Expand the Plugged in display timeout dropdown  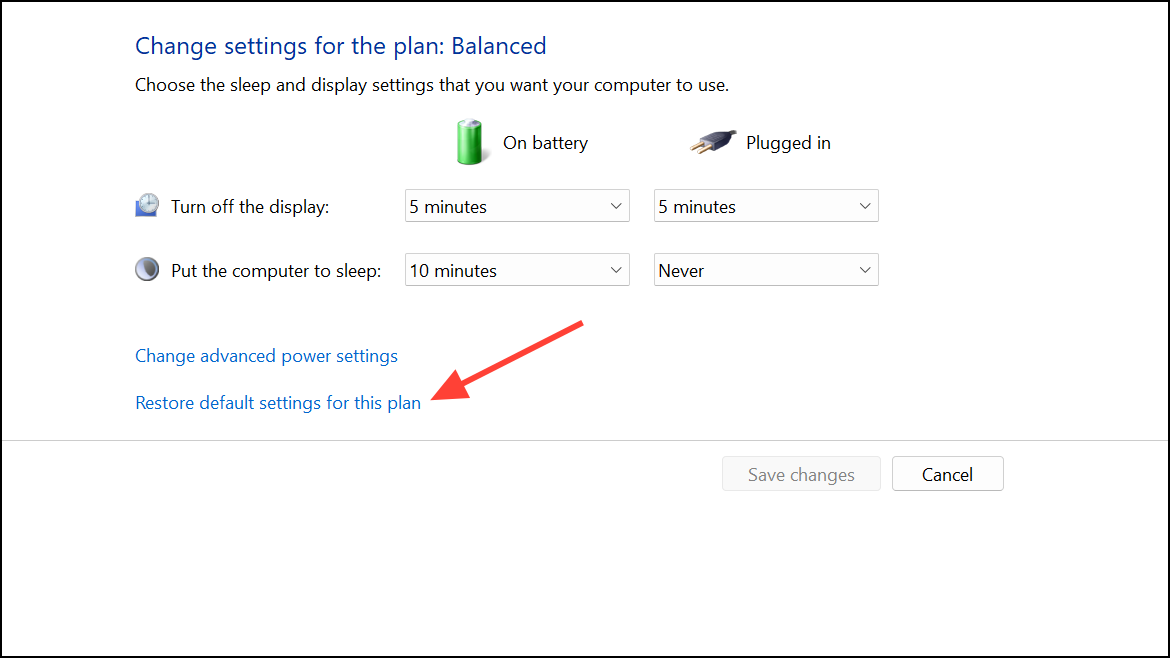pos(766,206)
